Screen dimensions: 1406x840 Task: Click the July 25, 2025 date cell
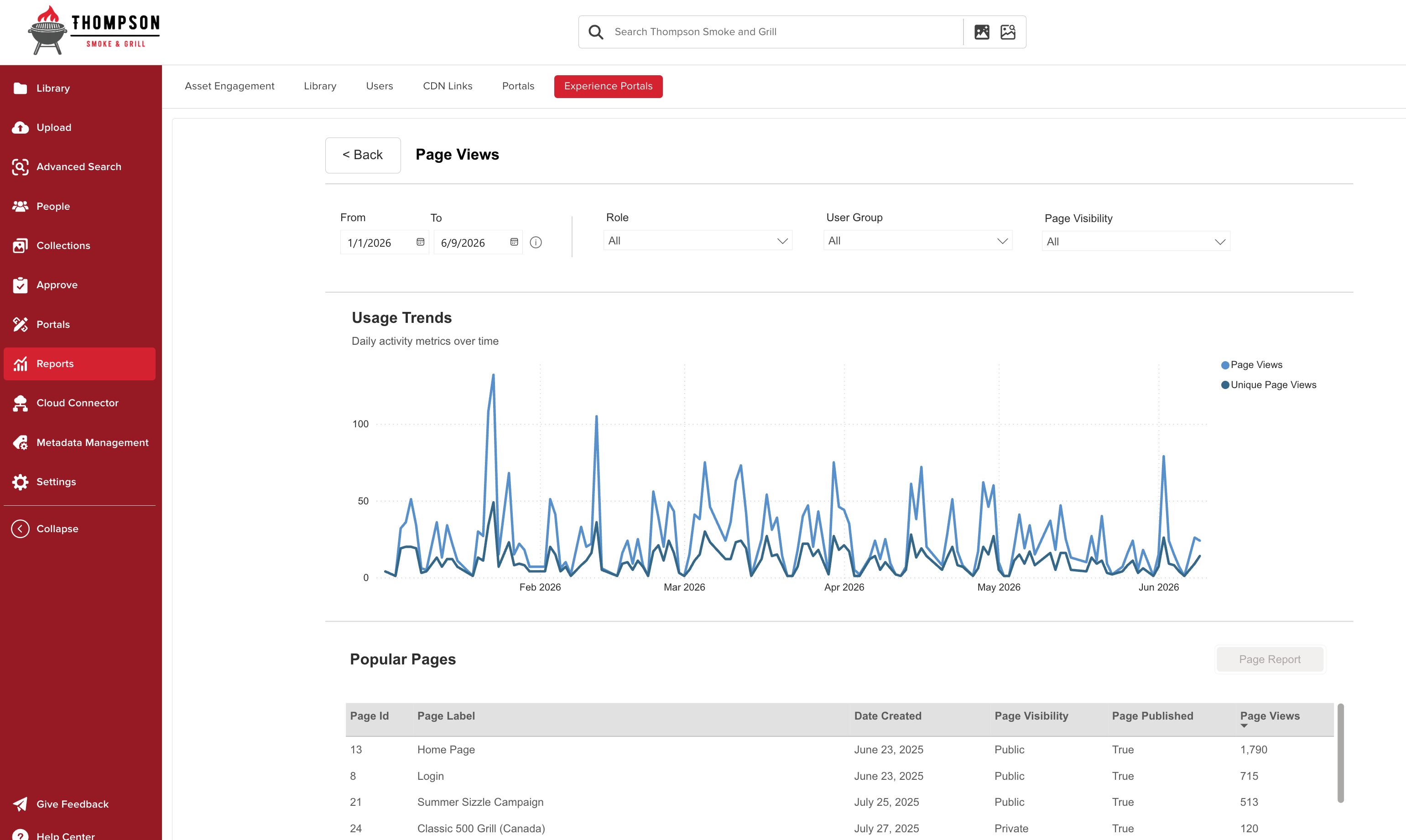(887, 803)
